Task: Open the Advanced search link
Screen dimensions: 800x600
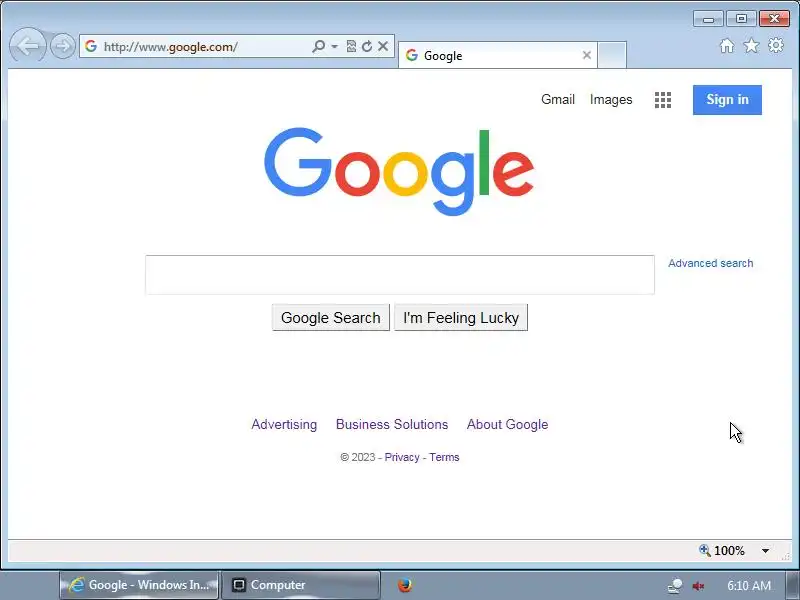Action: tap(710, 263)
